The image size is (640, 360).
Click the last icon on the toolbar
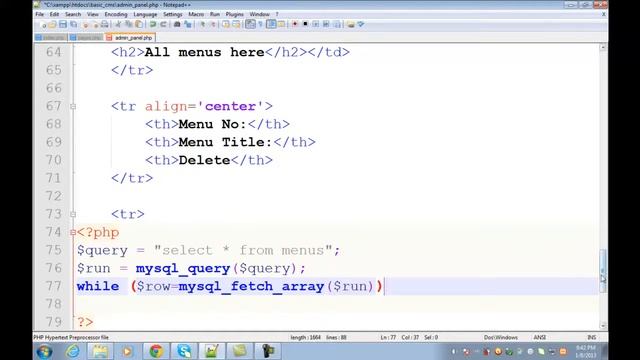pyautogui.click(x=361, y=24)
